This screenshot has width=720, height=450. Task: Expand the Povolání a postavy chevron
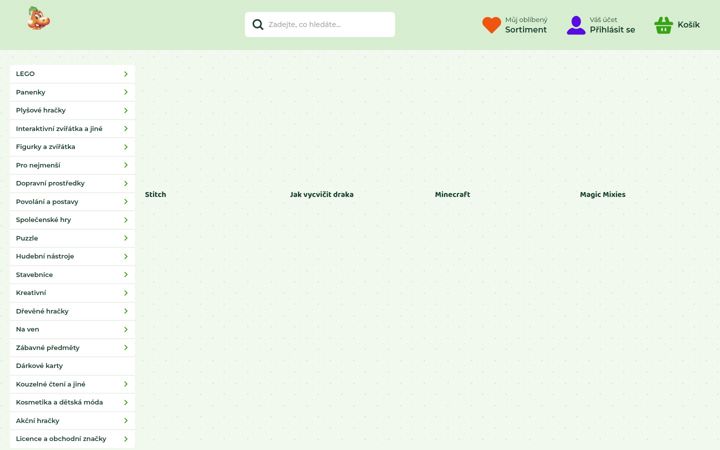pos(125,202)
